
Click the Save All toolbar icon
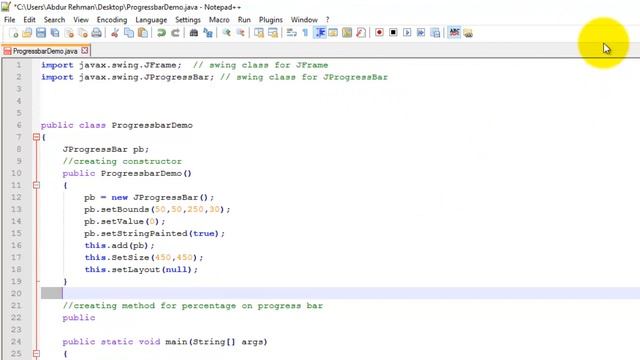[x=55, y=33]
